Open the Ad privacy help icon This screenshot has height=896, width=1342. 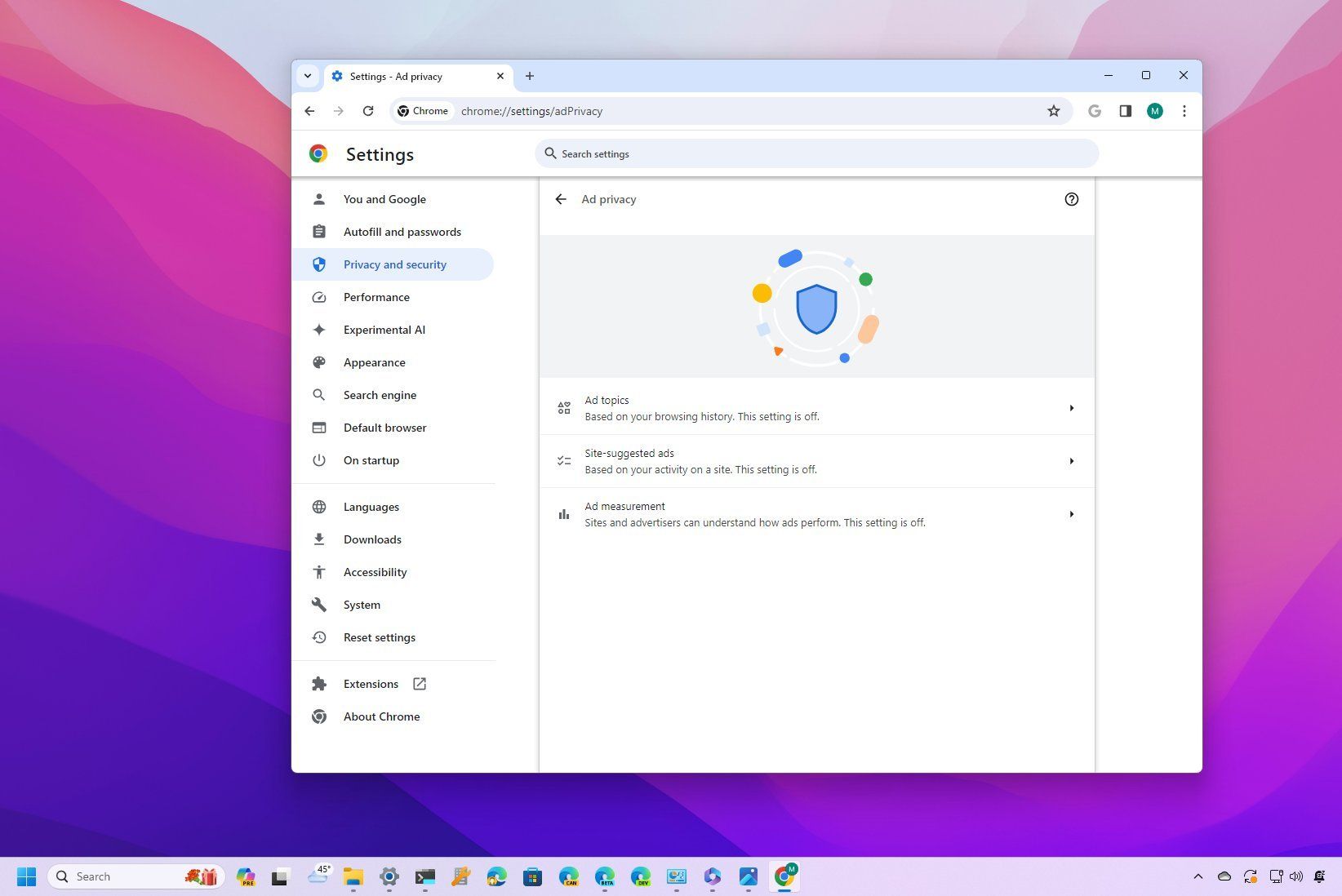click(x=1071, y=199)
